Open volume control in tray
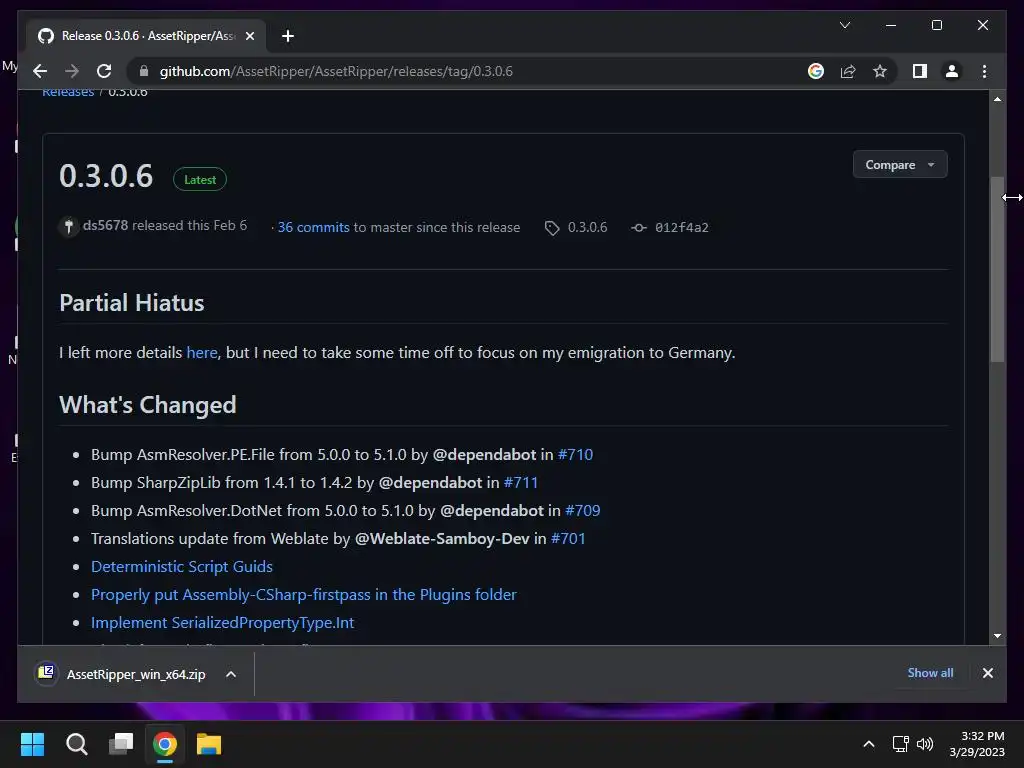The width and height of the screenshot is (1024, 768). [x=925, y=744]
